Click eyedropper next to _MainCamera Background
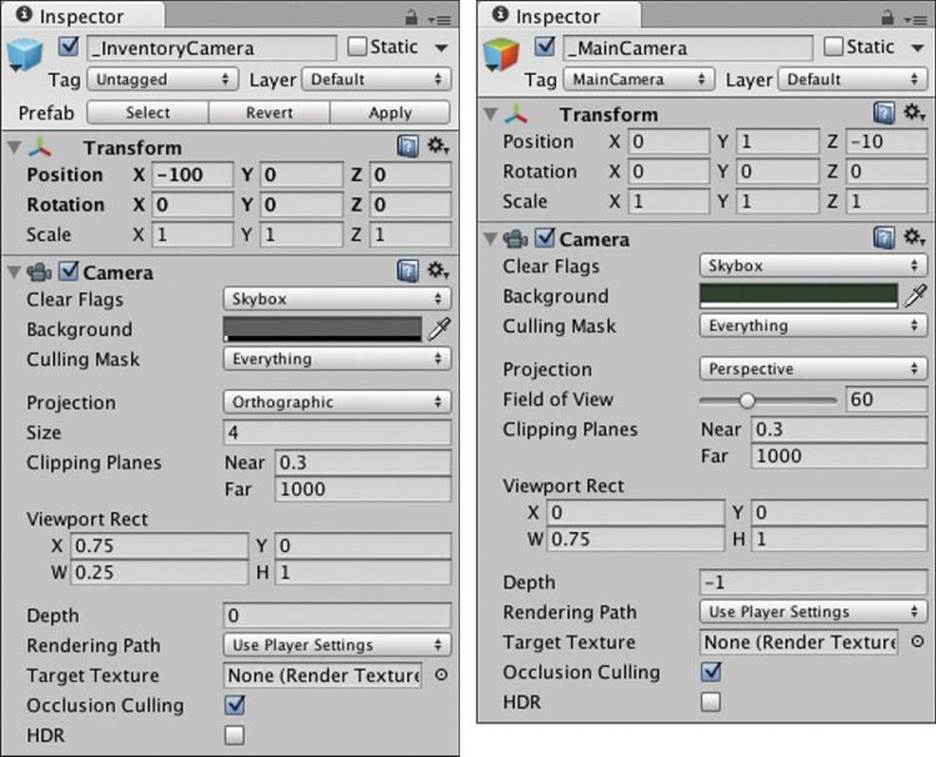936x757 pixels. pyautogui.click(x=916, y=295)
